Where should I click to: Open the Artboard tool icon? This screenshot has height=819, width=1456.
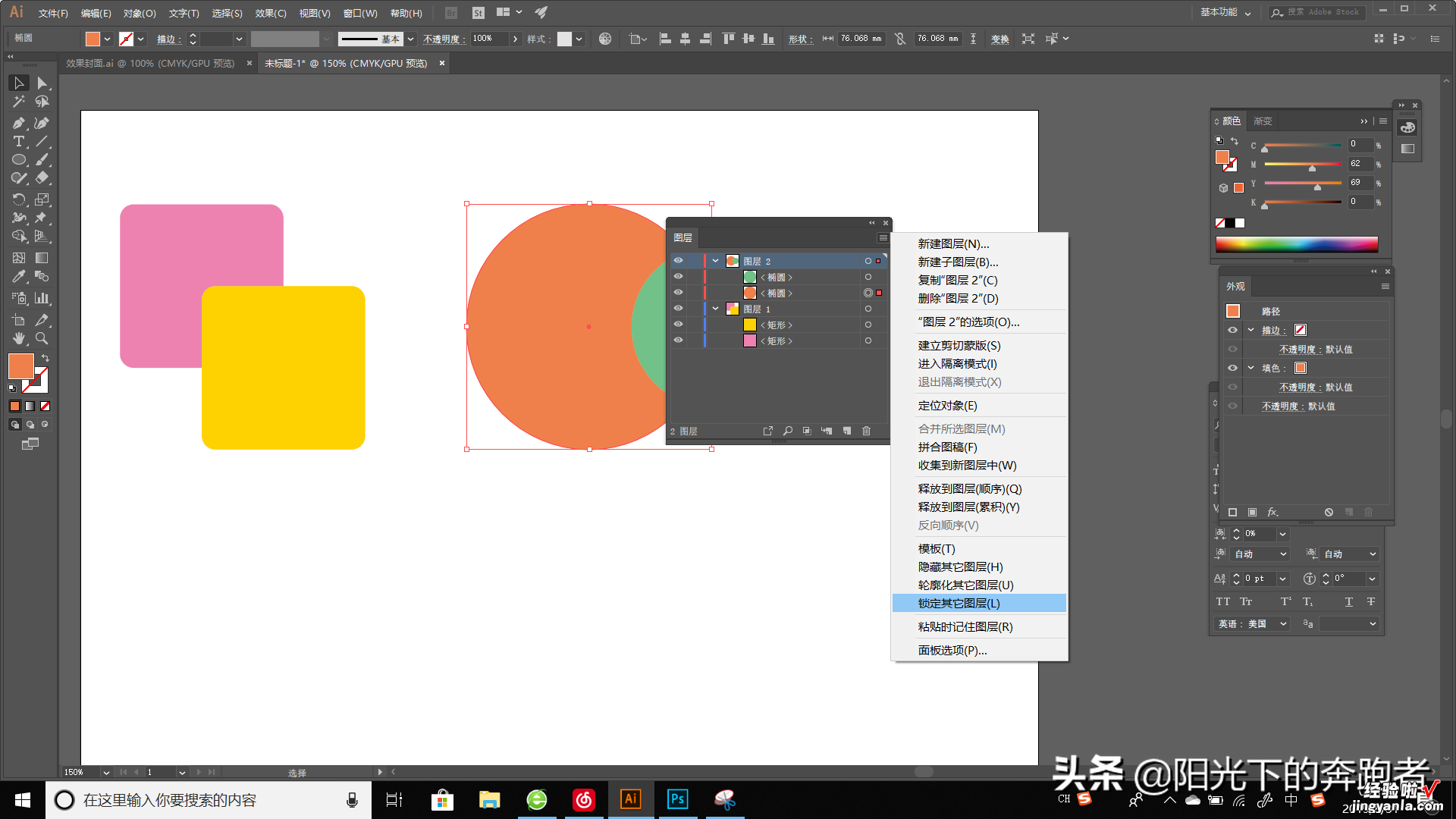(16, 319)
